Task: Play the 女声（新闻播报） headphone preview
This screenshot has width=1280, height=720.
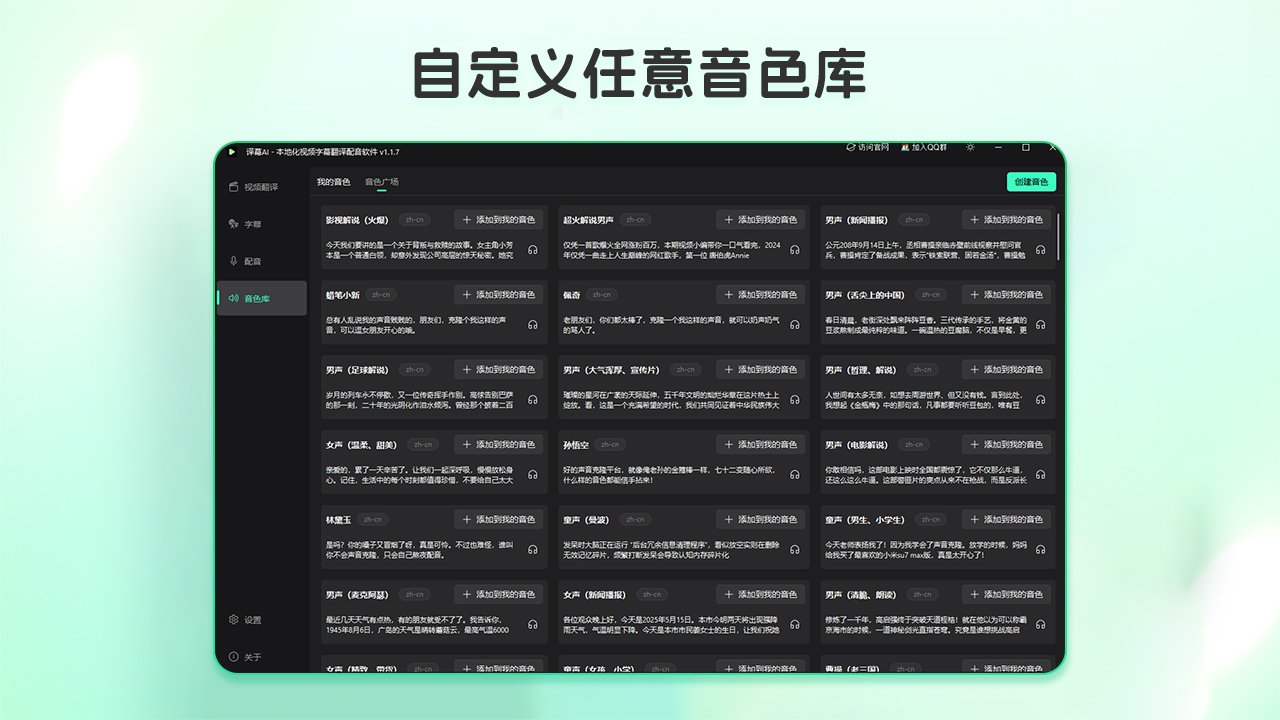Action: point(795,625)
